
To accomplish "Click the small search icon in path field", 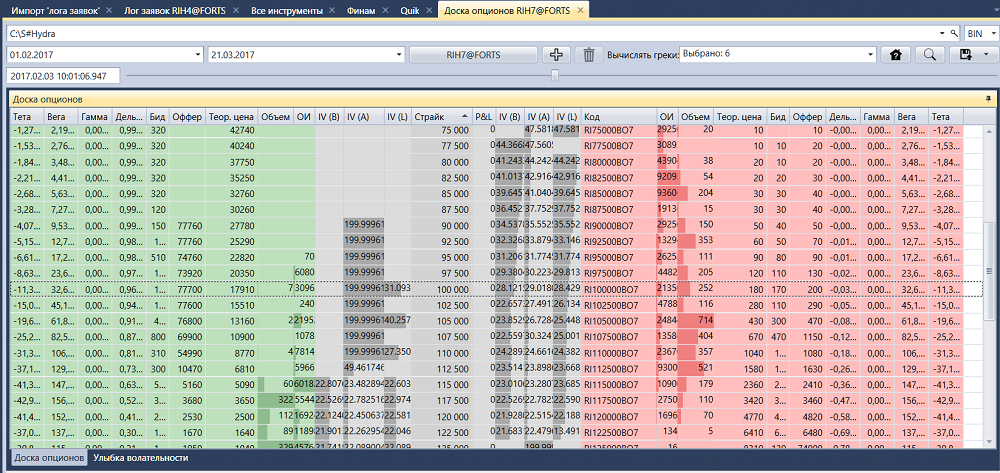I will click(x=954, y=33).
